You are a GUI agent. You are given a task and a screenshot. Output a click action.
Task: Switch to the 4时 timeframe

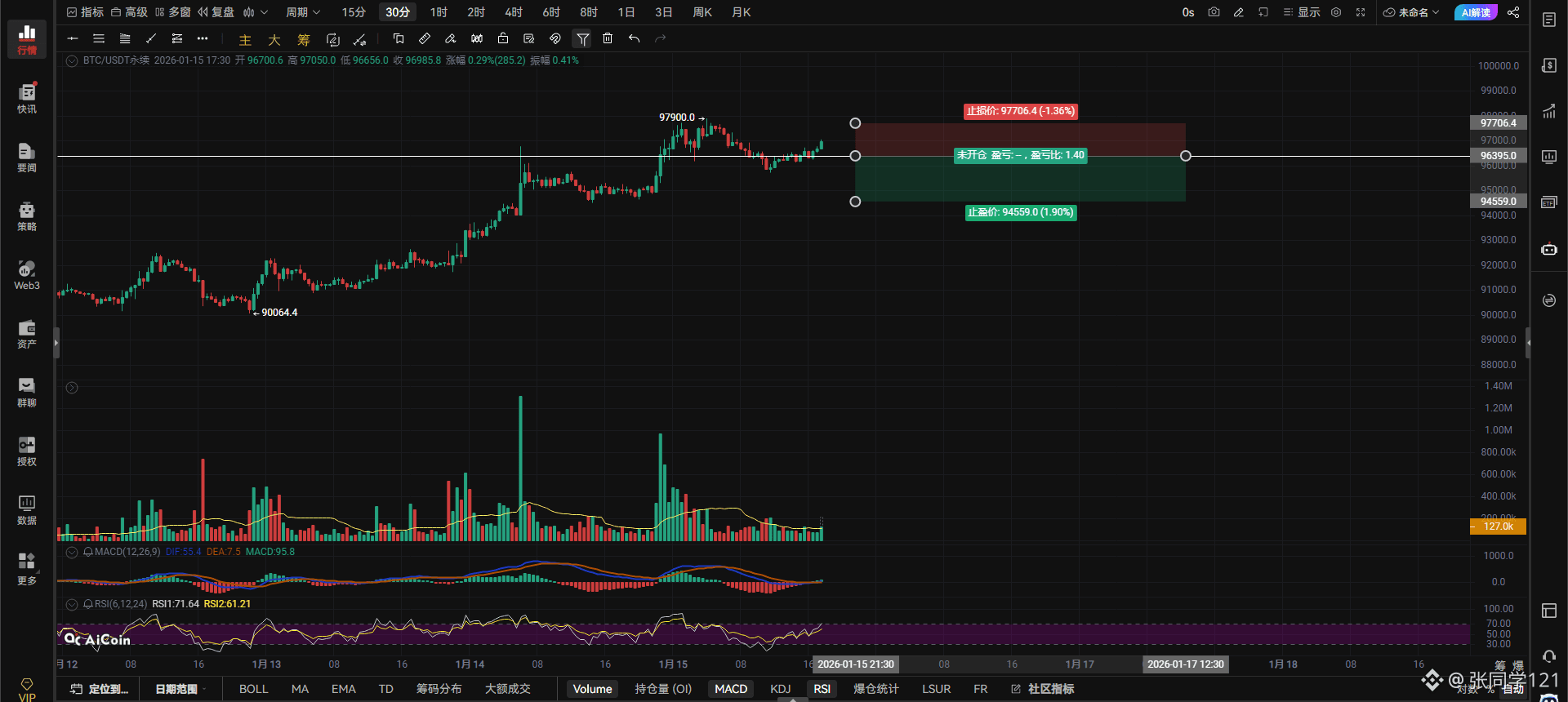pos(514,12)
